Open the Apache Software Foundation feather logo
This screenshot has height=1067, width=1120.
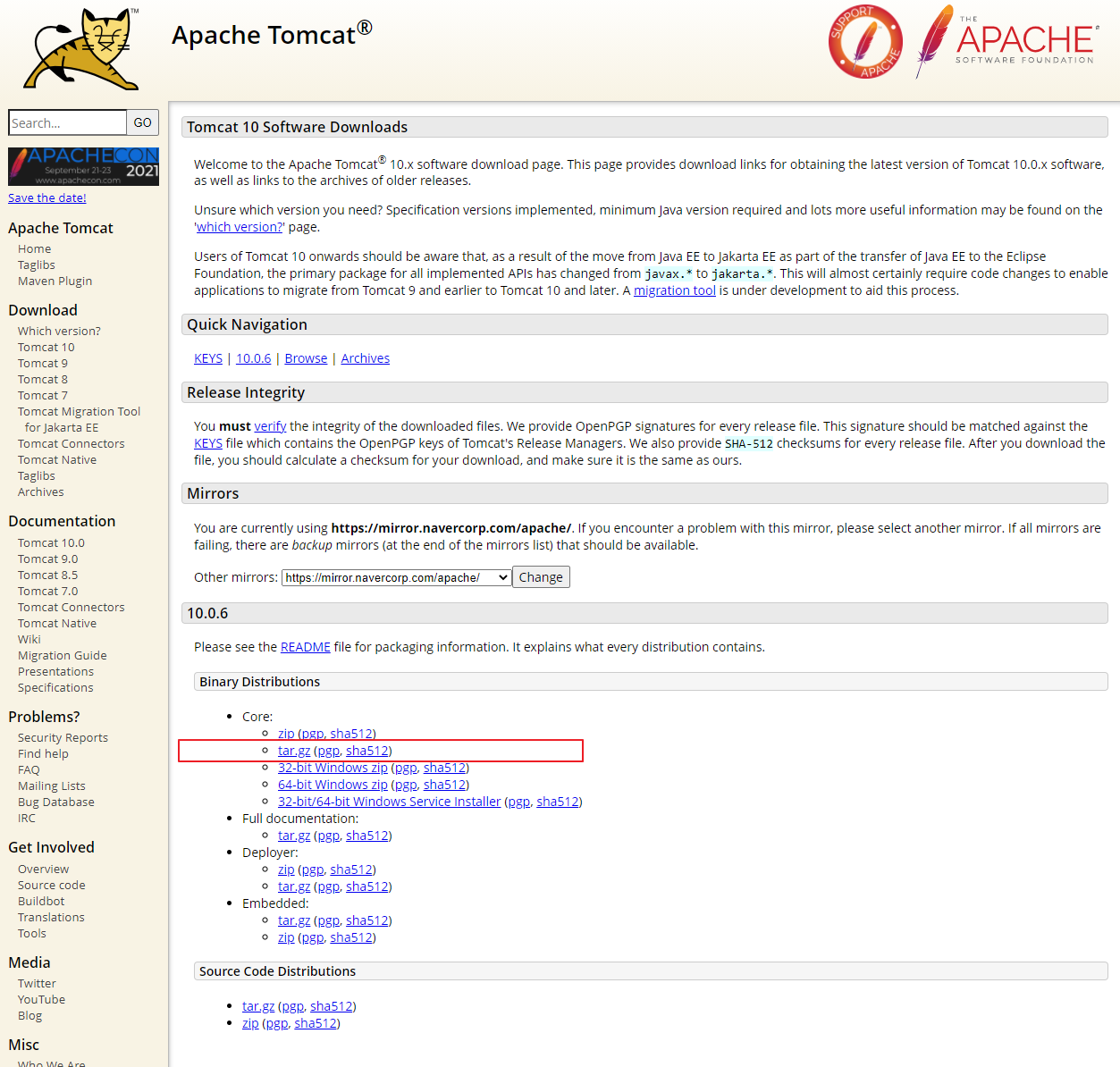pyautogui.click(x=1006, y=41)
